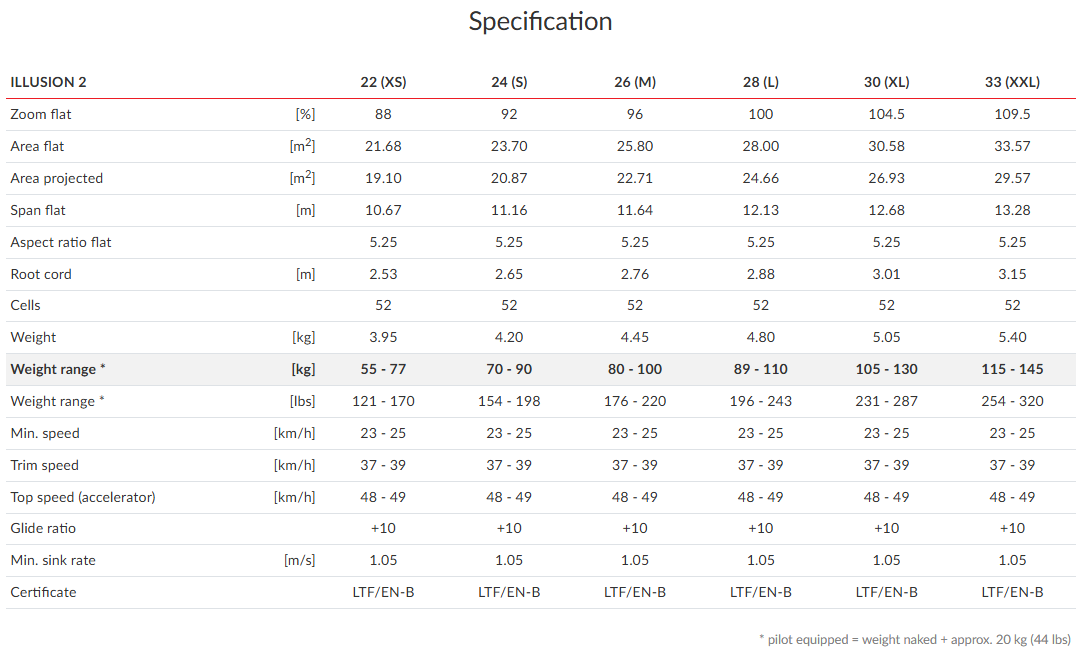Click the 121 - 170 lbs weight range cell

click(x=383, y=401)
